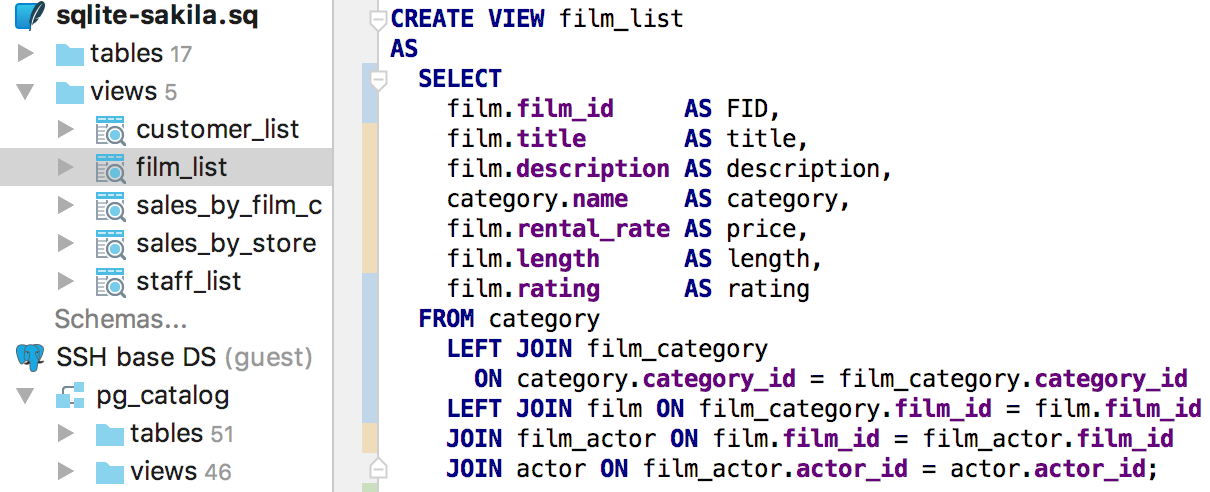1210x492 pixels.
Task: Click the 'price' alias
Action: 765,229
